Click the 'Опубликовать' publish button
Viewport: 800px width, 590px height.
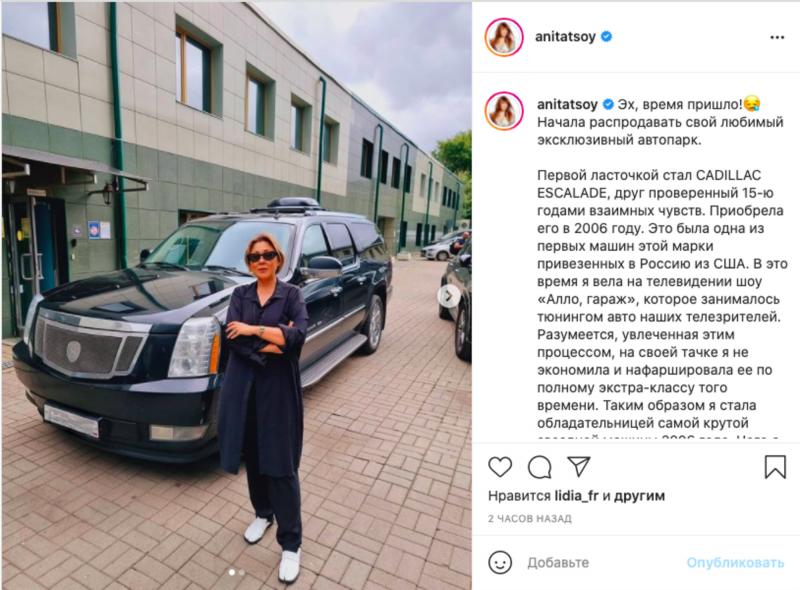coord(735,562)
